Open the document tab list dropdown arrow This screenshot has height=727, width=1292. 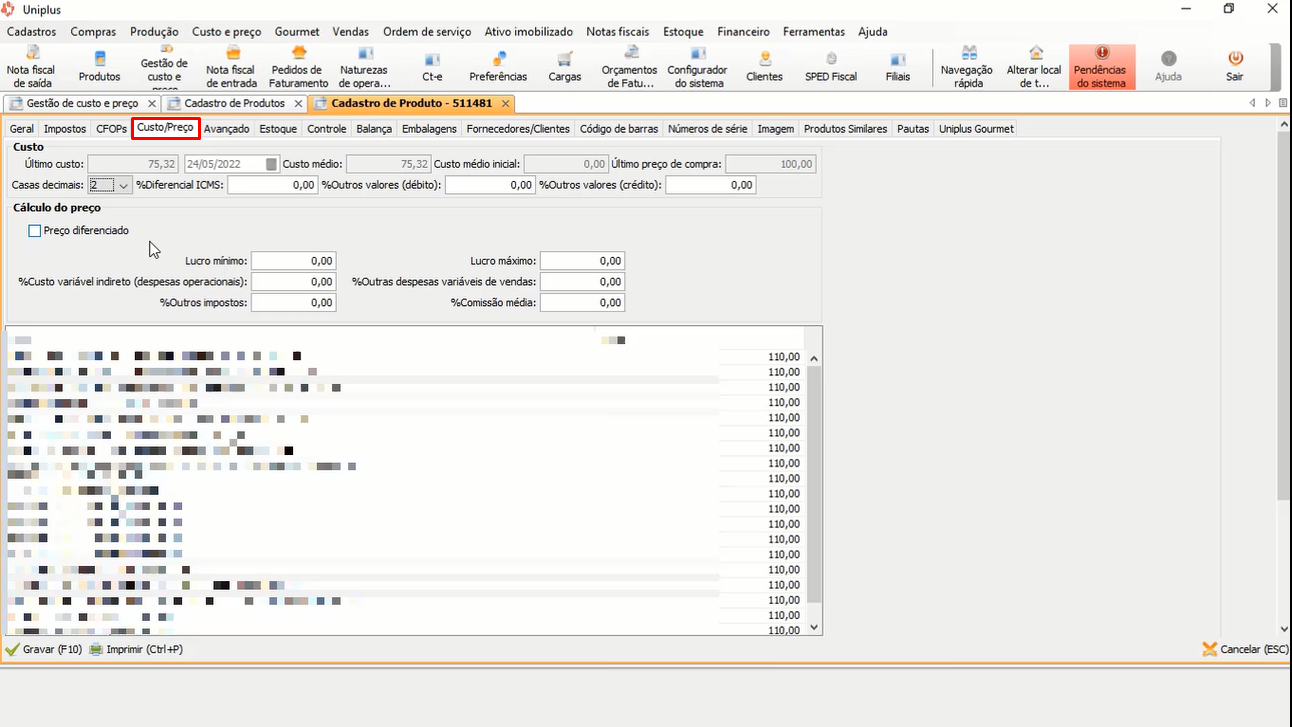pos(1282,103)
